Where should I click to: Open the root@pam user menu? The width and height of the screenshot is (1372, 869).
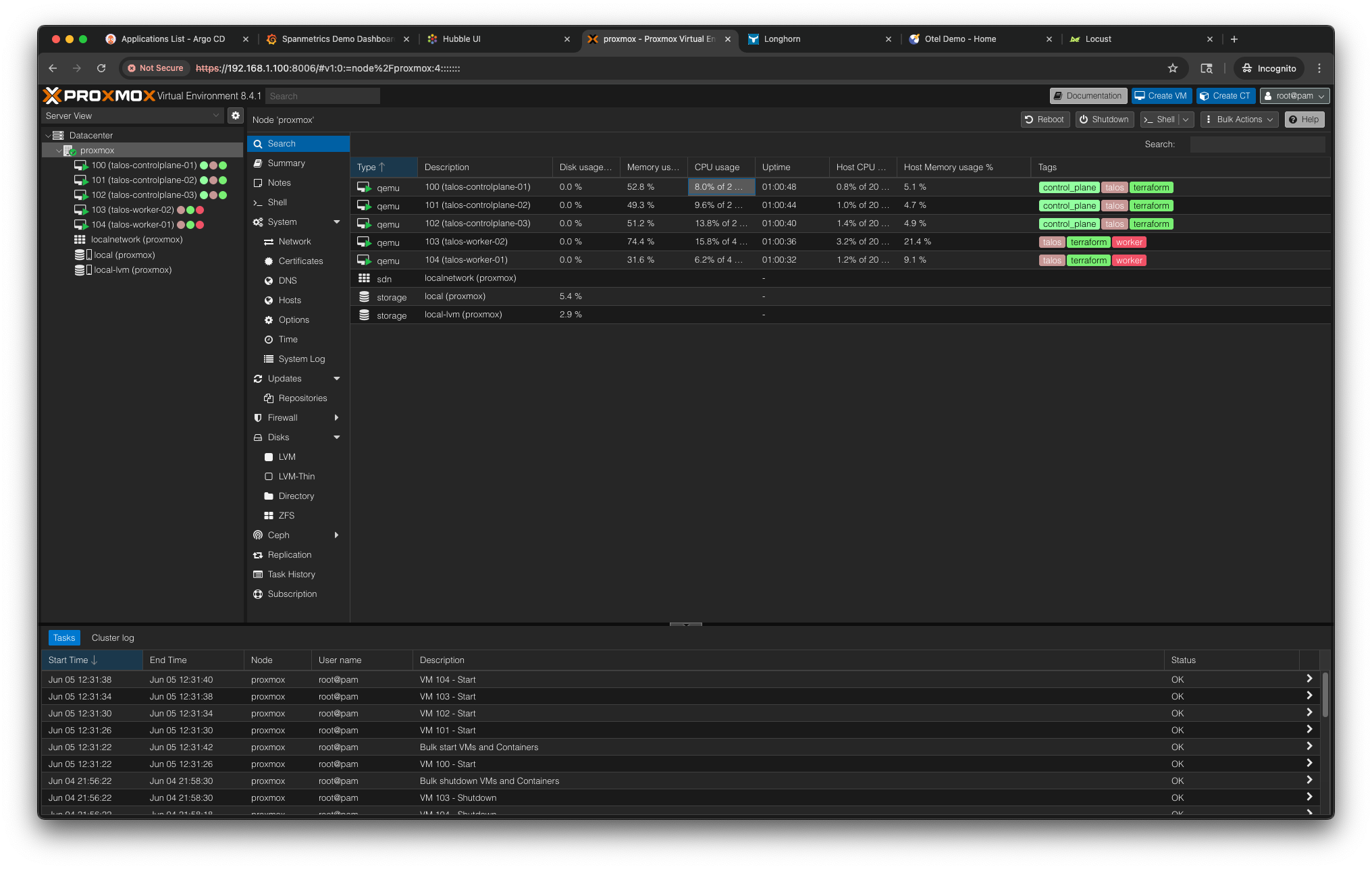[x=1295, y=96]
